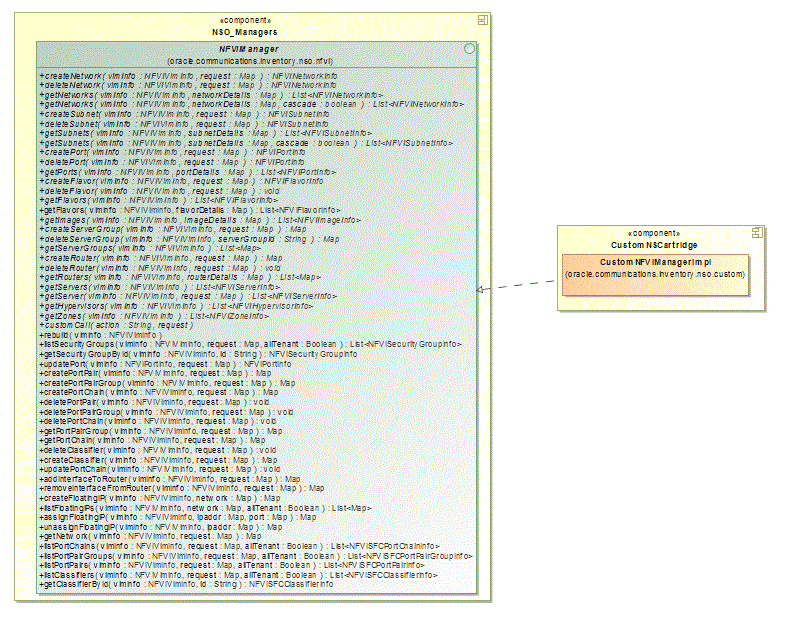Select the createPortPairGroup operation row
This screenshot has width=792, height=618.
click(x=167, y=383)
